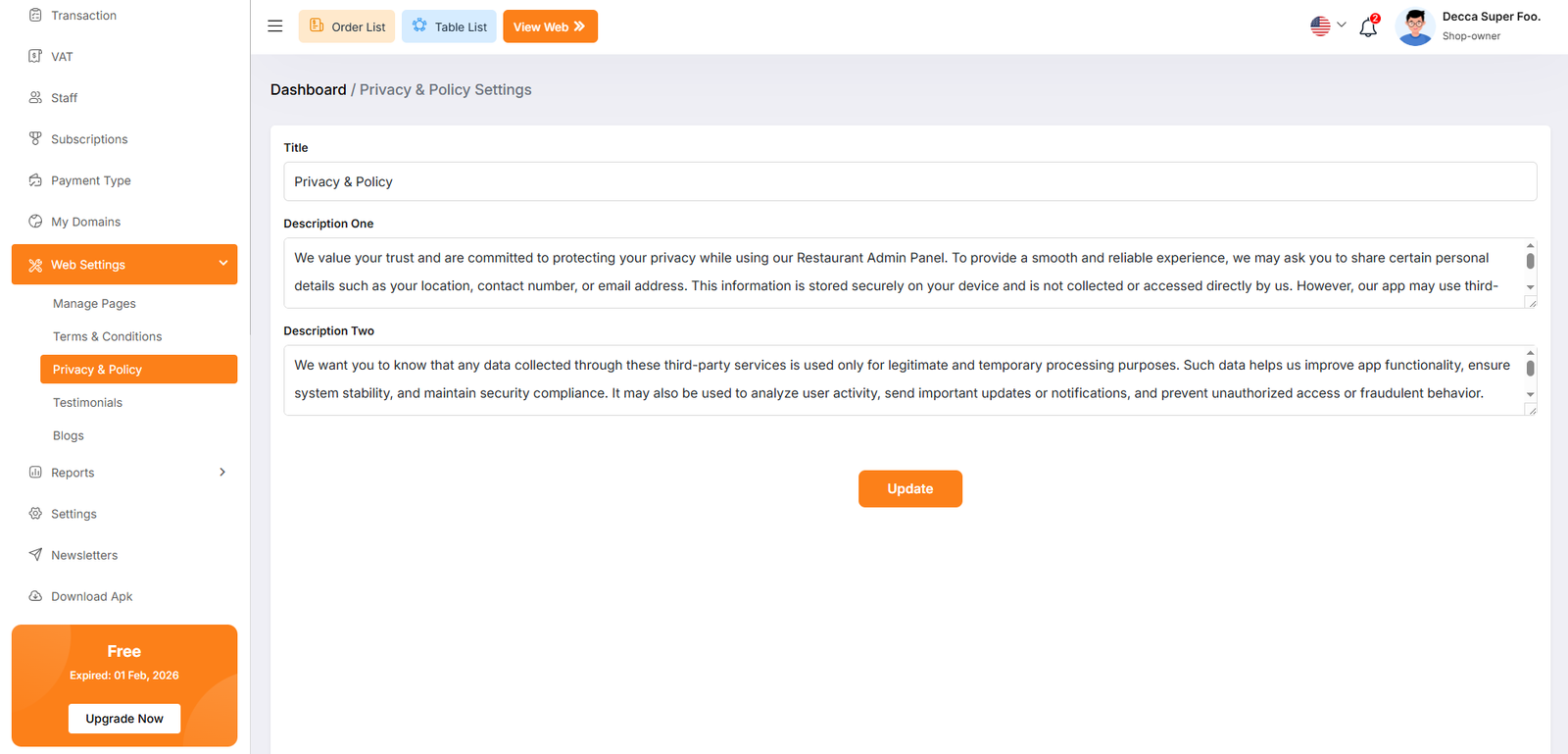Click the hamburger menu icon
This screenshot has width=1568, height=754.
tap(275, 26)
